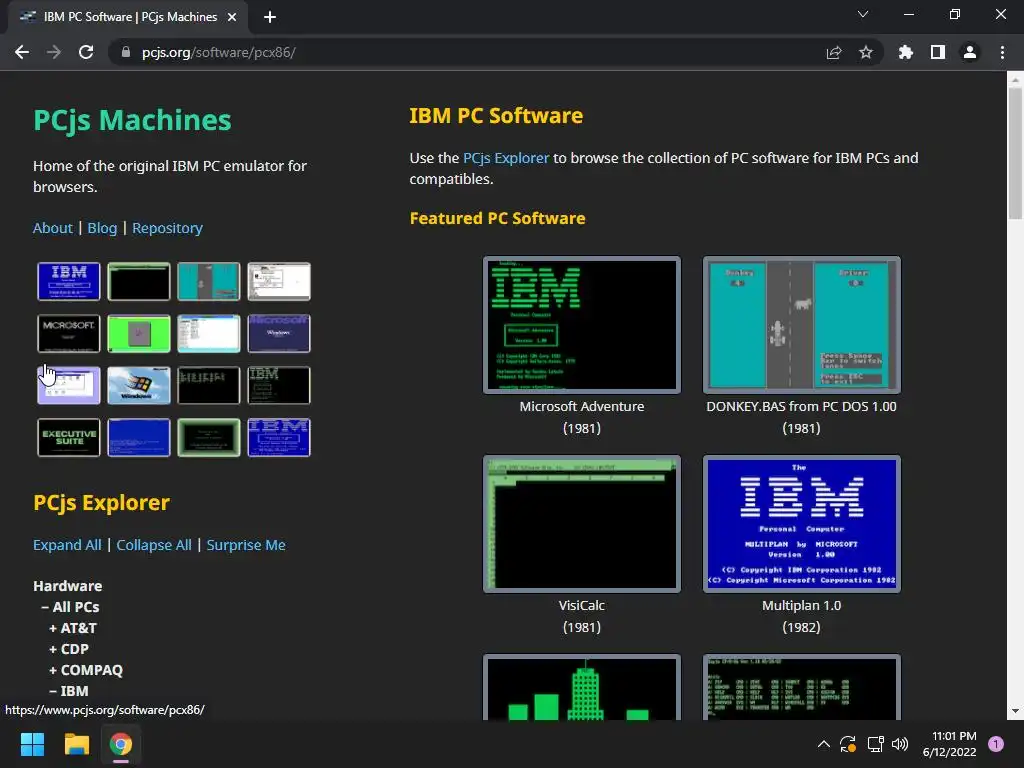Bookmark this page with the star
This screenshot has height=768, width=1024.
coord(865,52)
